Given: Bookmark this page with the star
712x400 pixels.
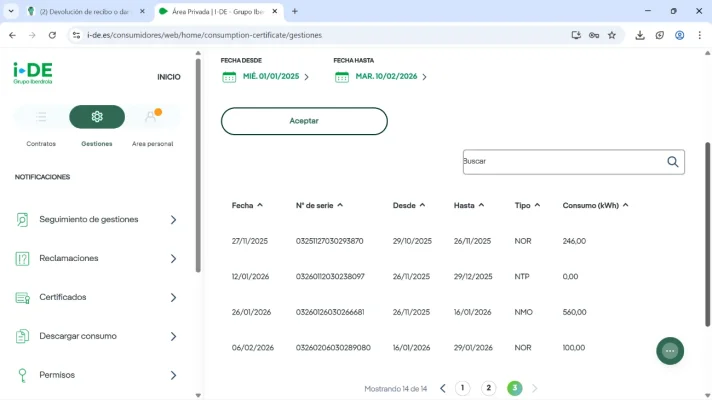Looking at the screenshot, I should coord(612,35).
